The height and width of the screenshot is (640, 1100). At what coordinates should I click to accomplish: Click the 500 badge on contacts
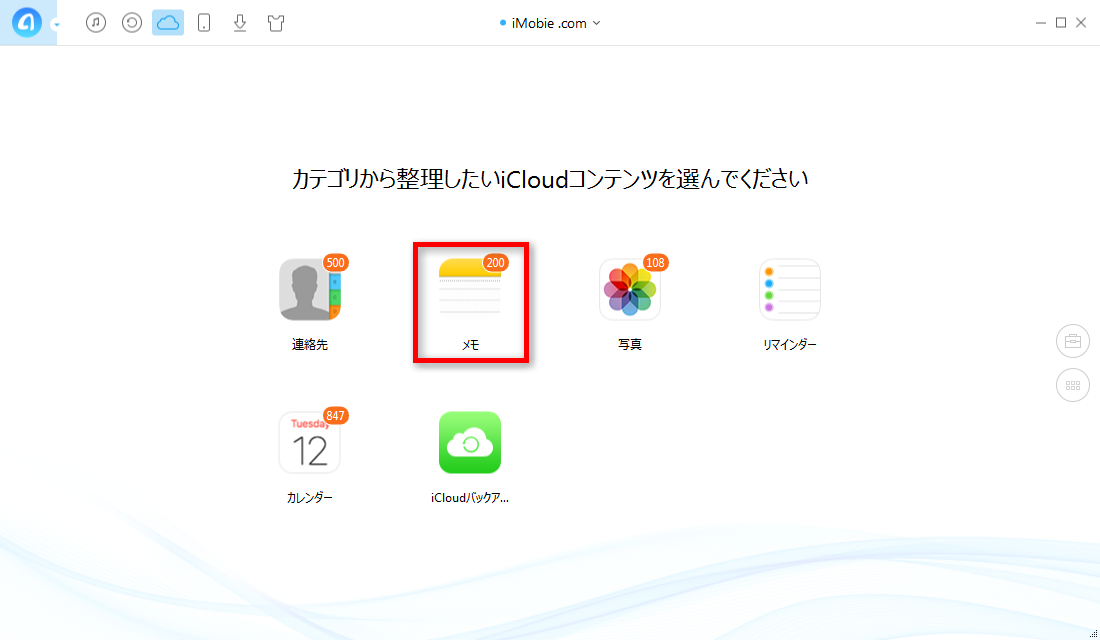click(335, 262)
